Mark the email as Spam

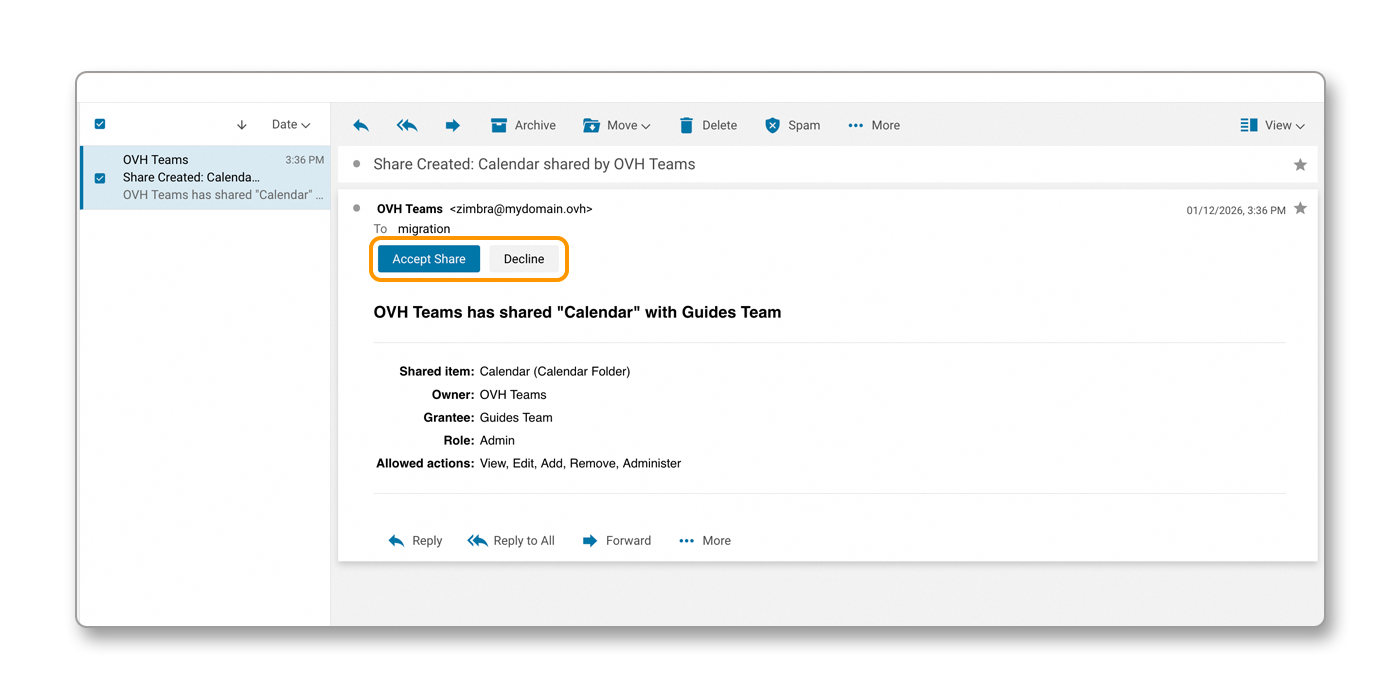pyautogui.click(x=793, y=125)
